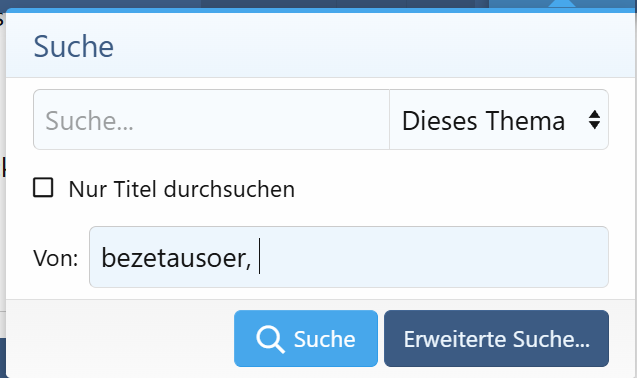Click the light blue header area right of the Suche title
This screenshot has height=378, width=637.
374,46
